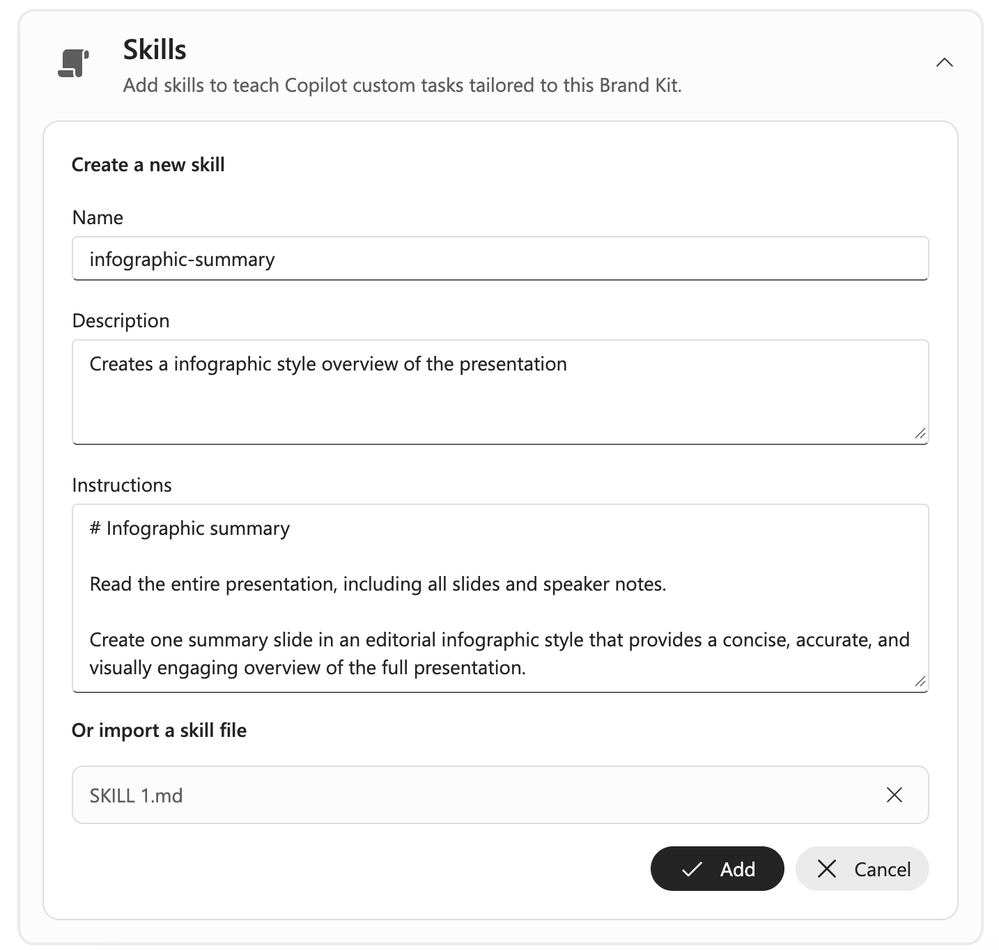Click the X icon on Cancel button
The height and width of the screenshot is (950, 999).
pos(826,868)
